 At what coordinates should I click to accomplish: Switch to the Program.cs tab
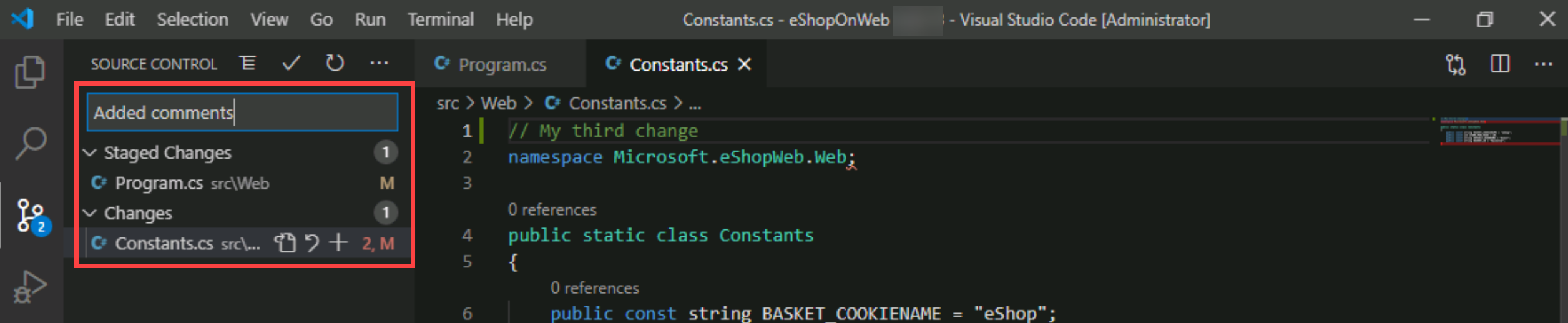coord(501,64)
